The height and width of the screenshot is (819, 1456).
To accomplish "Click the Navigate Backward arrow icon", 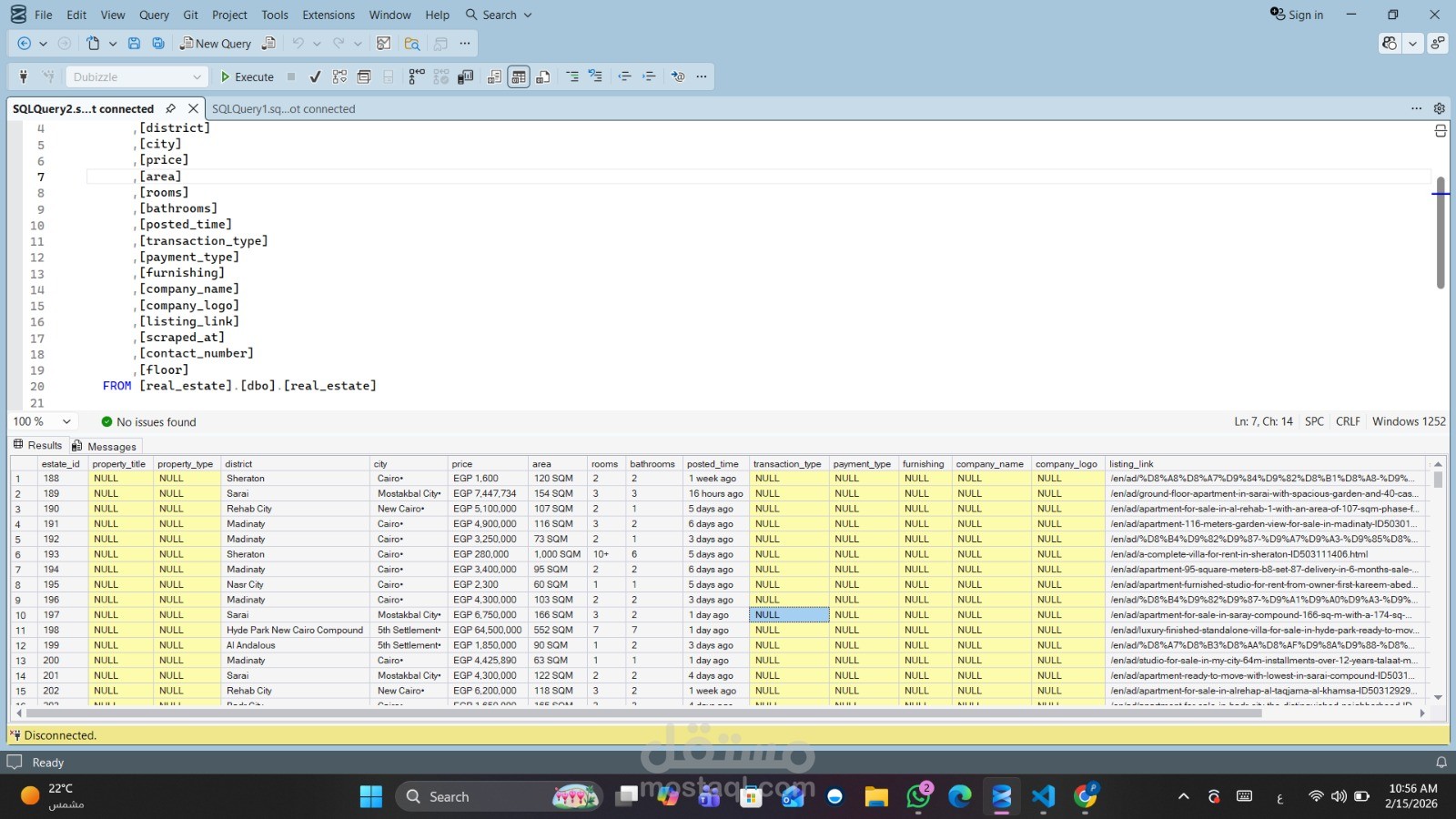I will [25, 44].
